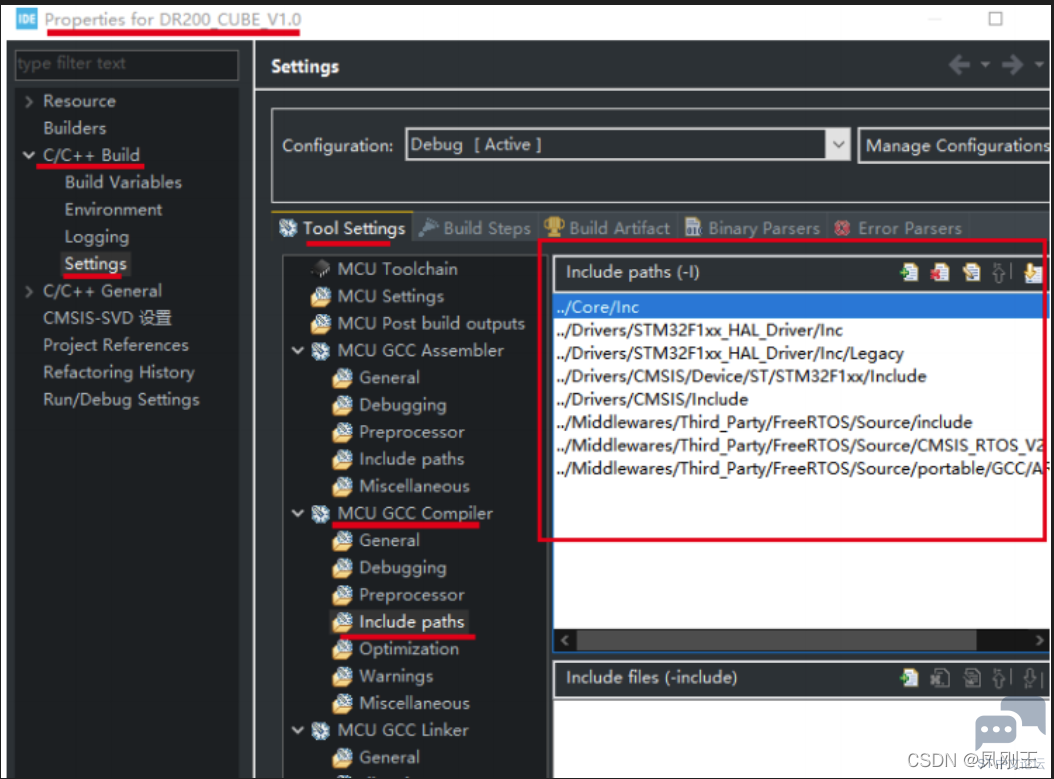Switch to the Build Steps tab
Image resolution: width=1054 pixels, height=779 pixels.
click(475, 229)
